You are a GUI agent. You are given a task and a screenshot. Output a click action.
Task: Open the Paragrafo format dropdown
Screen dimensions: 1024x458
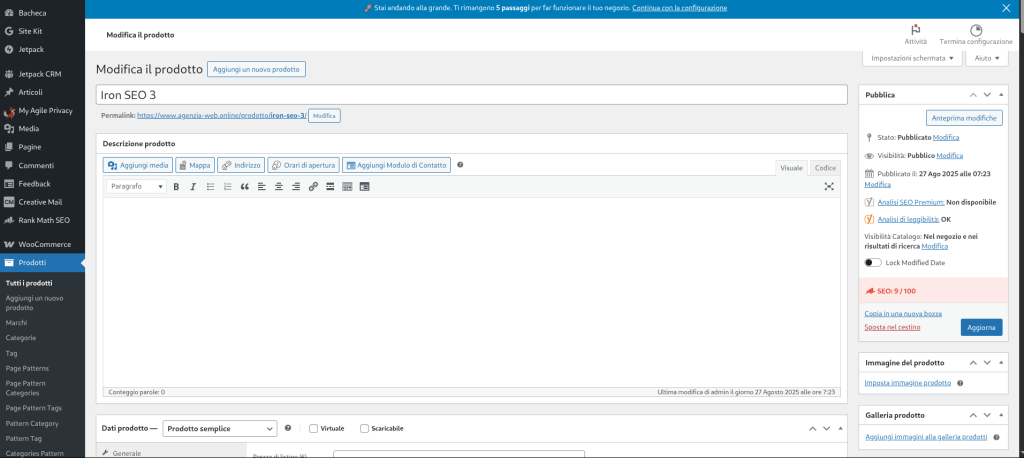(137, 187)
